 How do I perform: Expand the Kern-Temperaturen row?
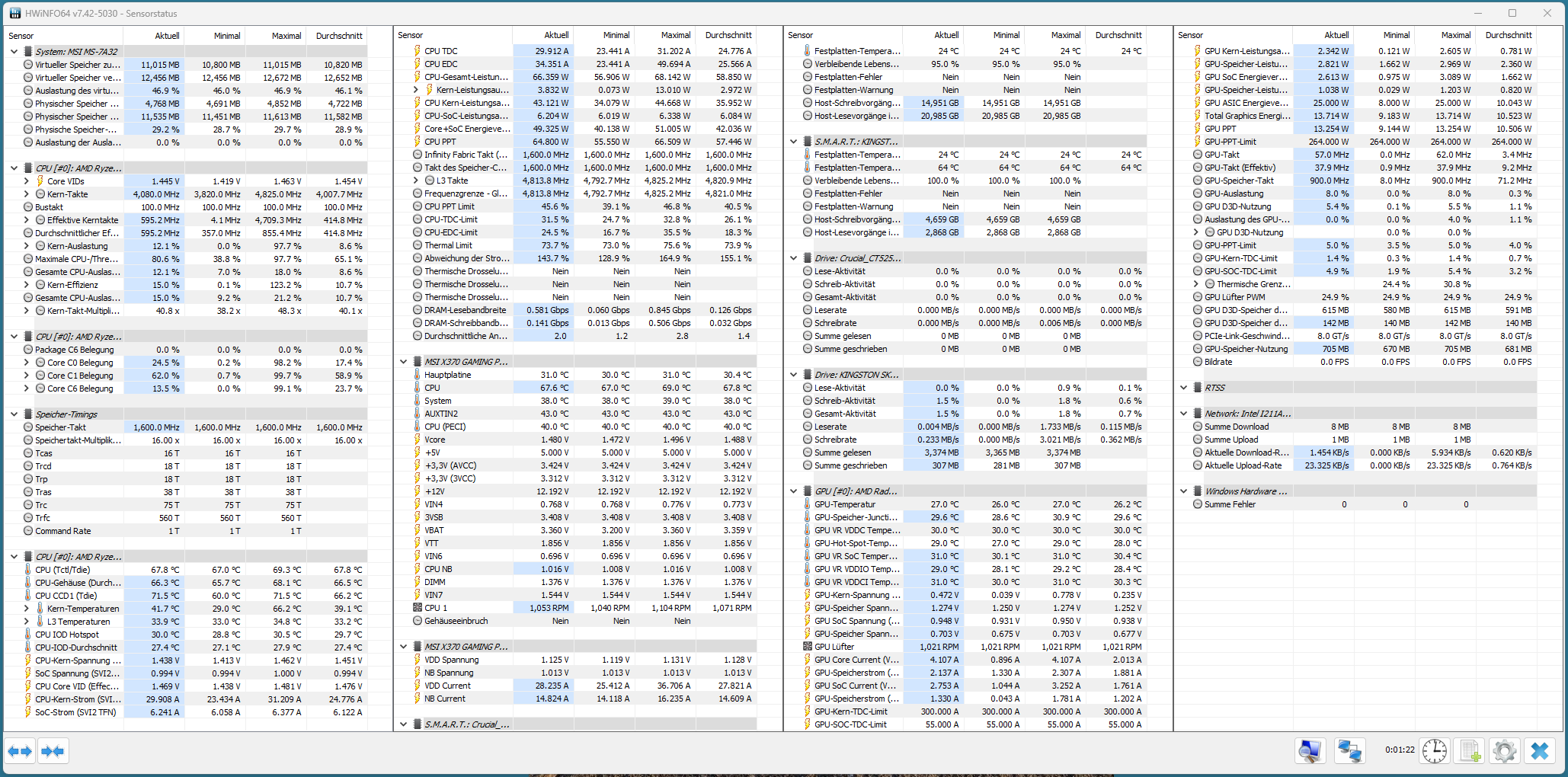point(26,609)
